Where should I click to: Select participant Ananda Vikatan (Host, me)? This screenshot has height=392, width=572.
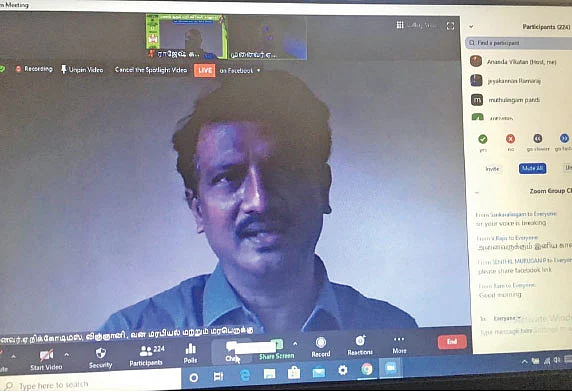(x=521, y=62)
